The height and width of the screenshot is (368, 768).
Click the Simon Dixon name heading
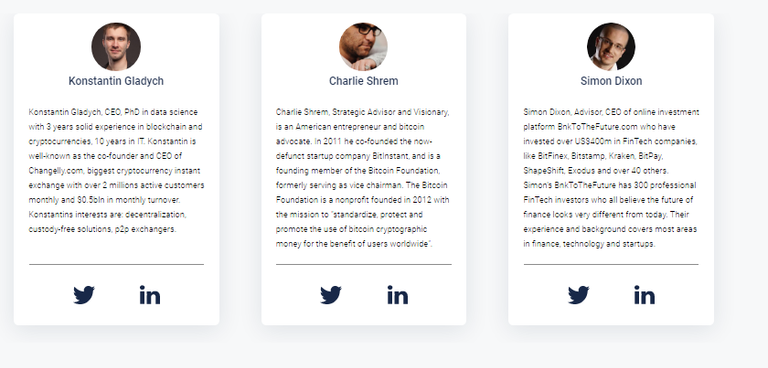pos(611,81)
